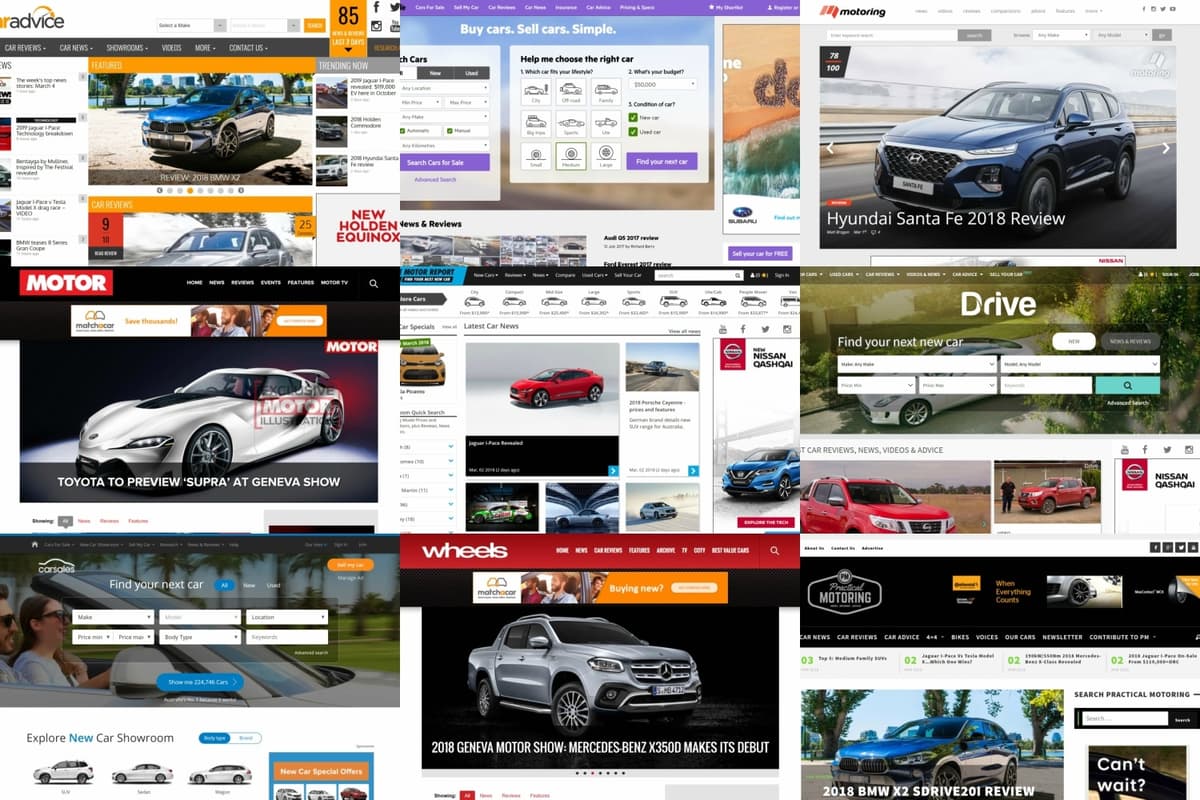Click previous arrow on Hyundai Santa Fe carousel
The height and width of the screenshot is (800, 1200).
click(829, 147)
